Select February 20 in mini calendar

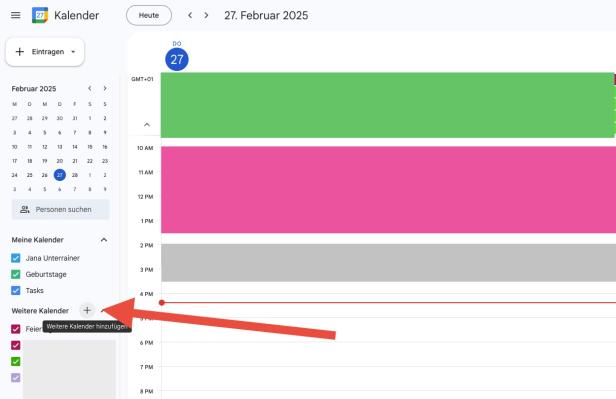click(60, 161)
